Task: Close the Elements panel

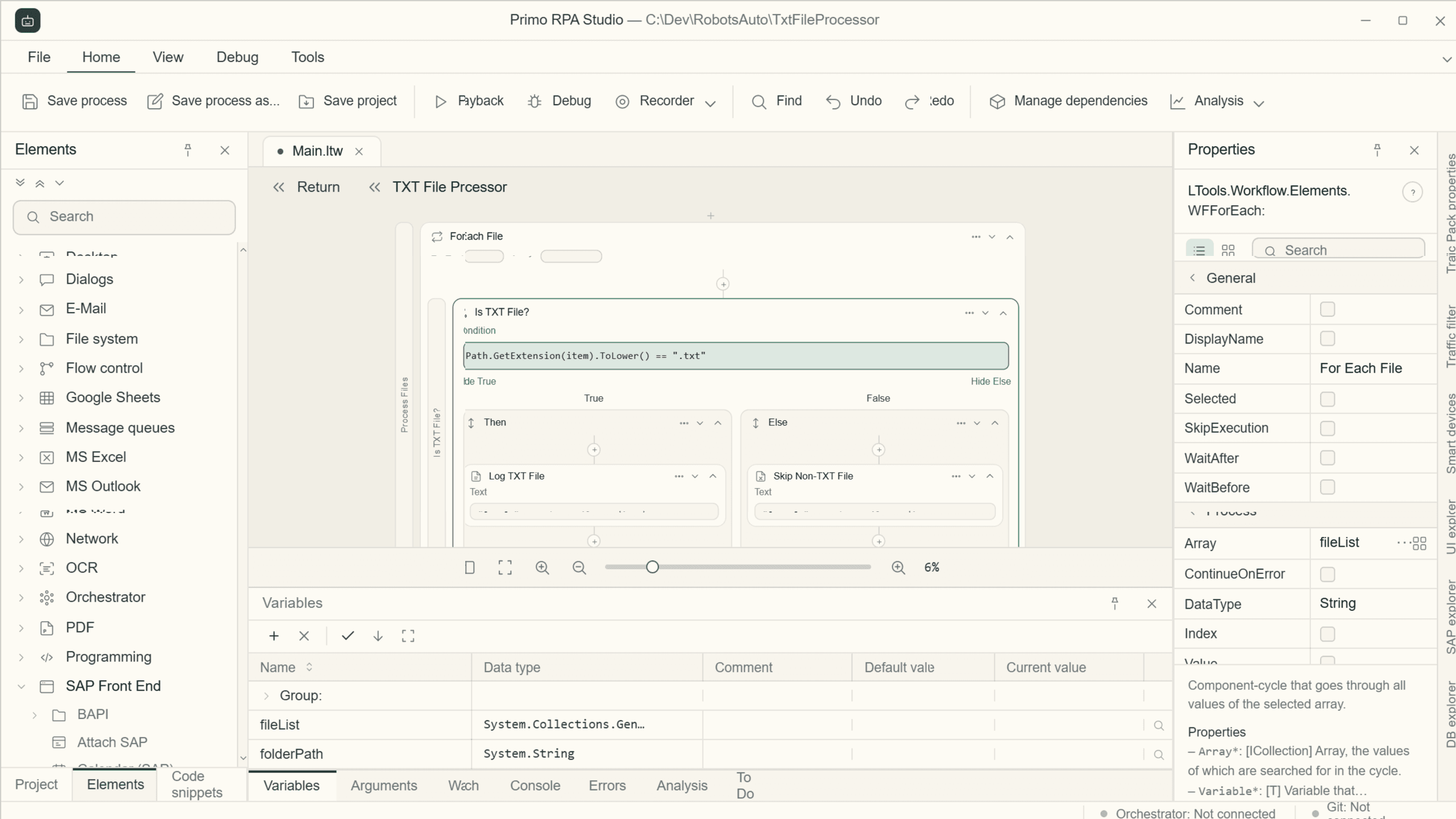Action: tap(225, 150)
